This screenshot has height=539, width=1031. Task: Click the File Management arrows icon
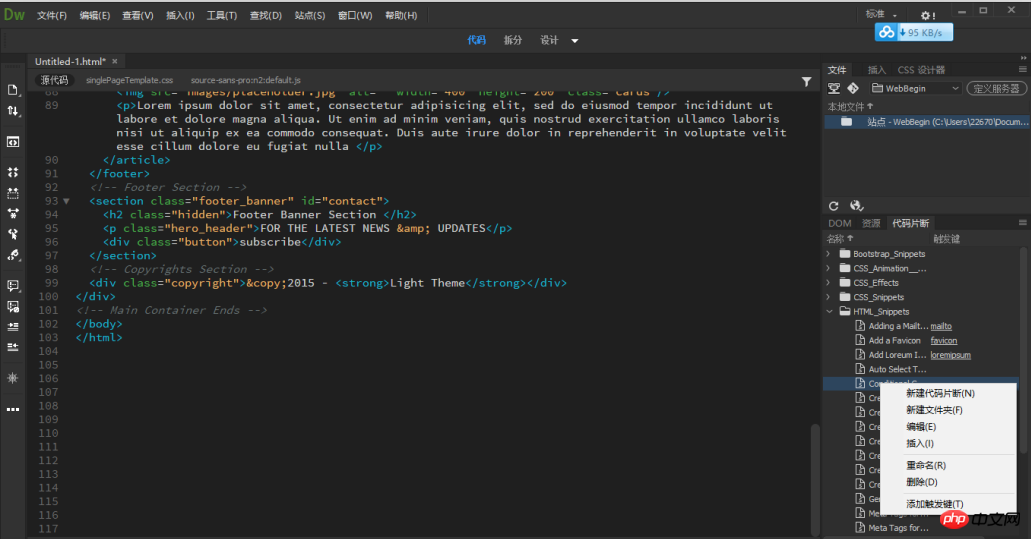[12, 111]
